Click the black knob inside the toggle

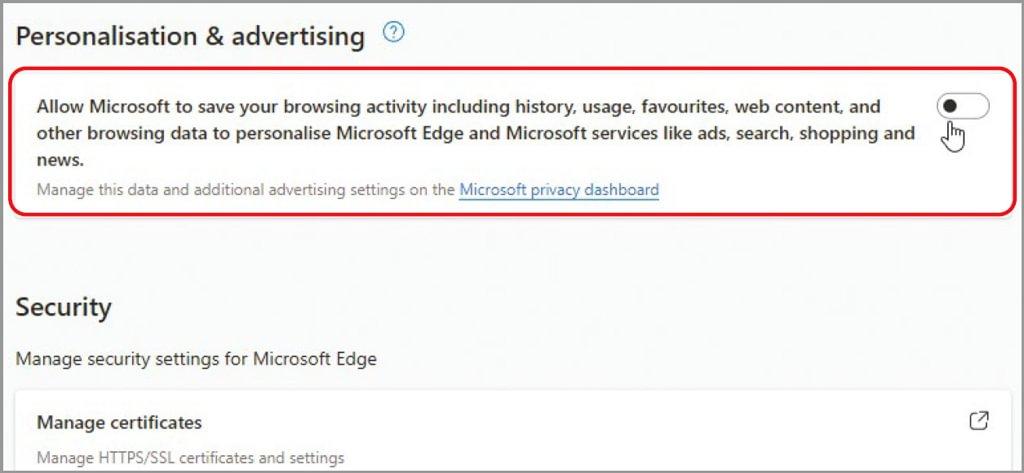point(951,106)
